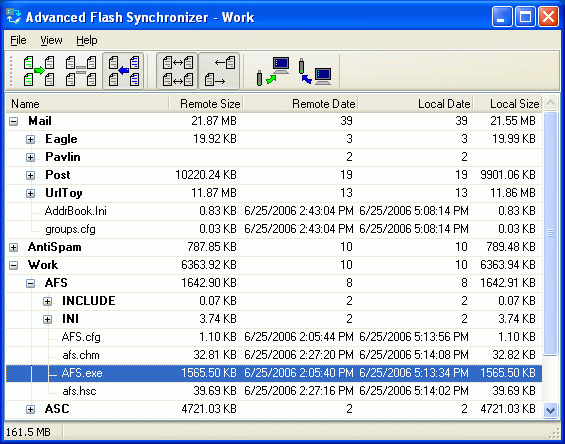Screen dimensions: 565x444
Task: Select the afs.chm file row
Action: click(274, 355)
